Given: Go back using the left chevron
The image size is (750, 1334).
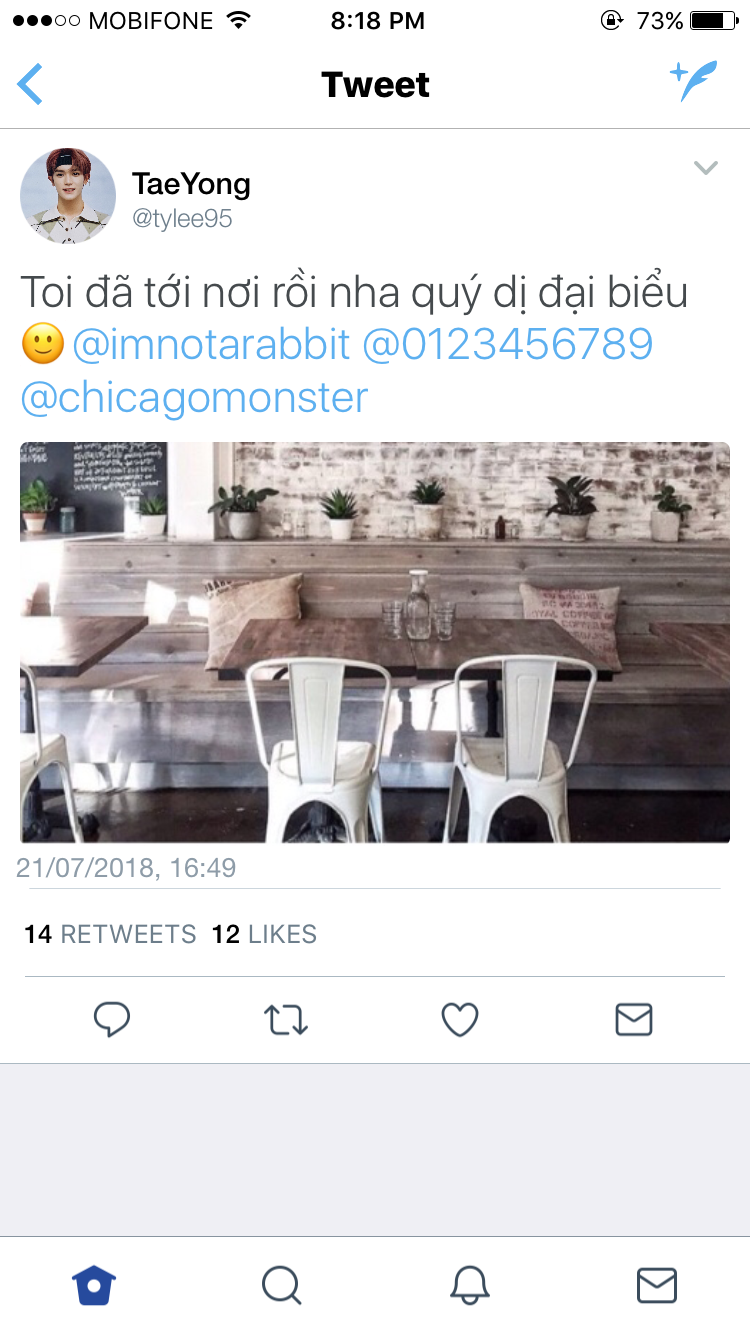Looking at the screenshot, I should click(30, 84).
